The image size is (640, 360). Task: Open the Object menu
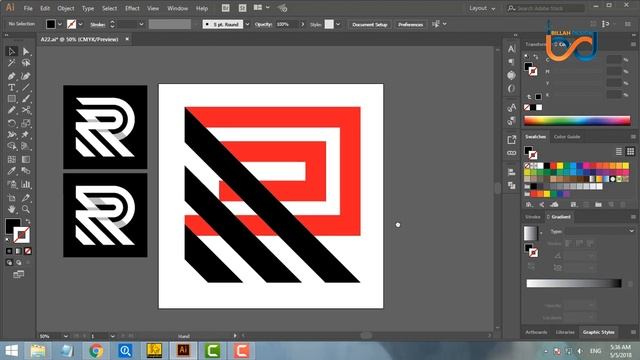click(66, 8)
